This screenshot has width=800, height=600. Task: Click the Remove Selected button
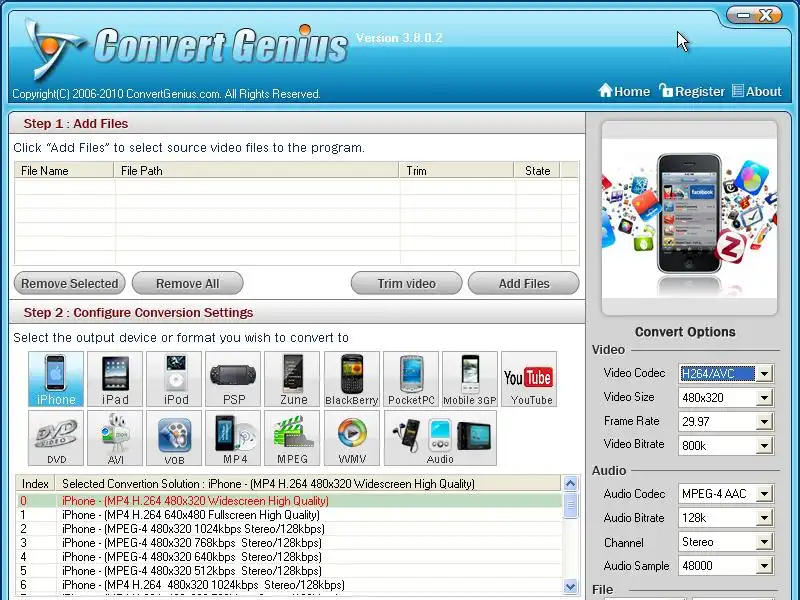pos(69,283)
